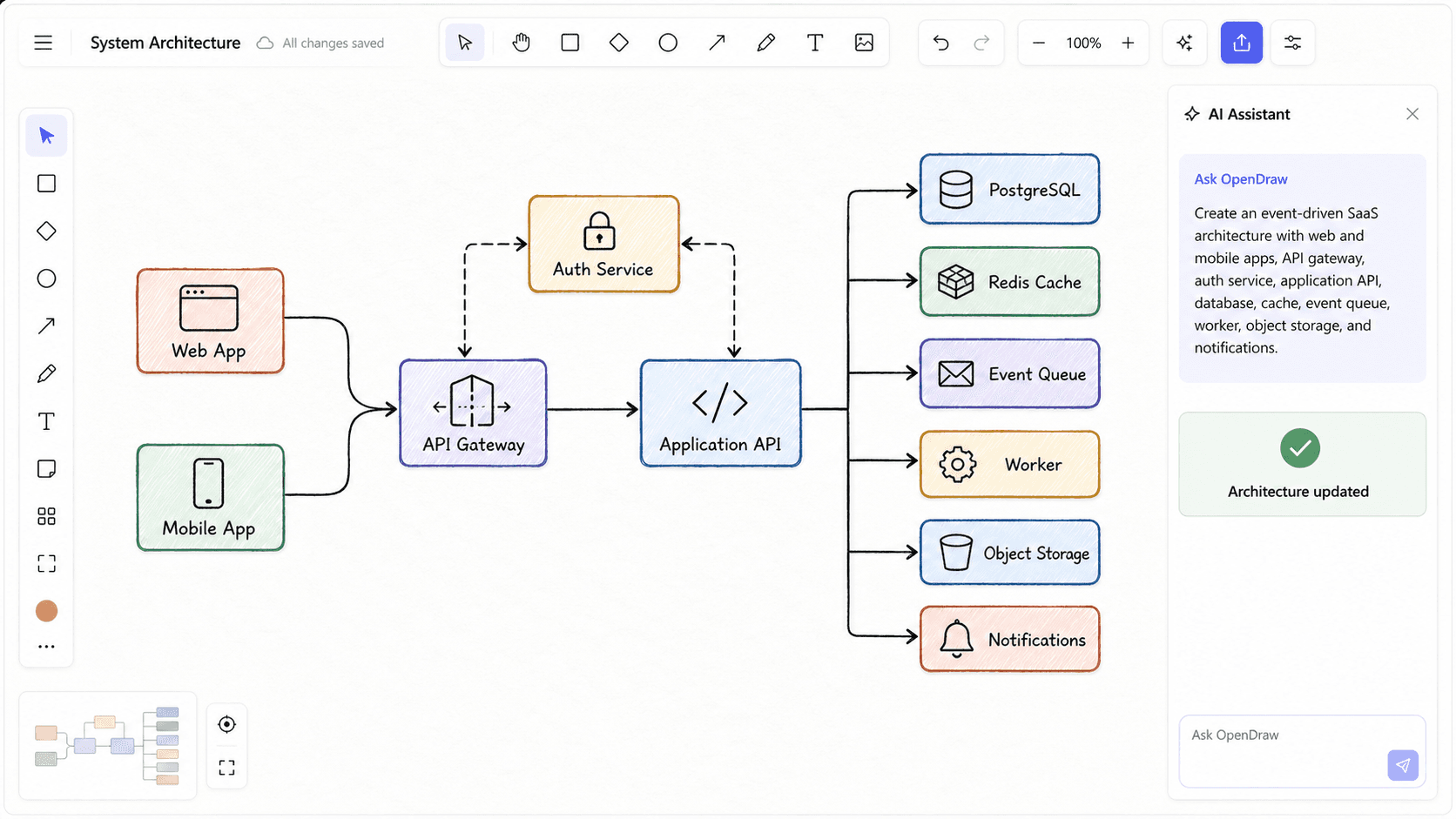Toggle fullscreen near the minimap
The width and height of the screenshot is (1456, 819).
(x=226, y=767)
